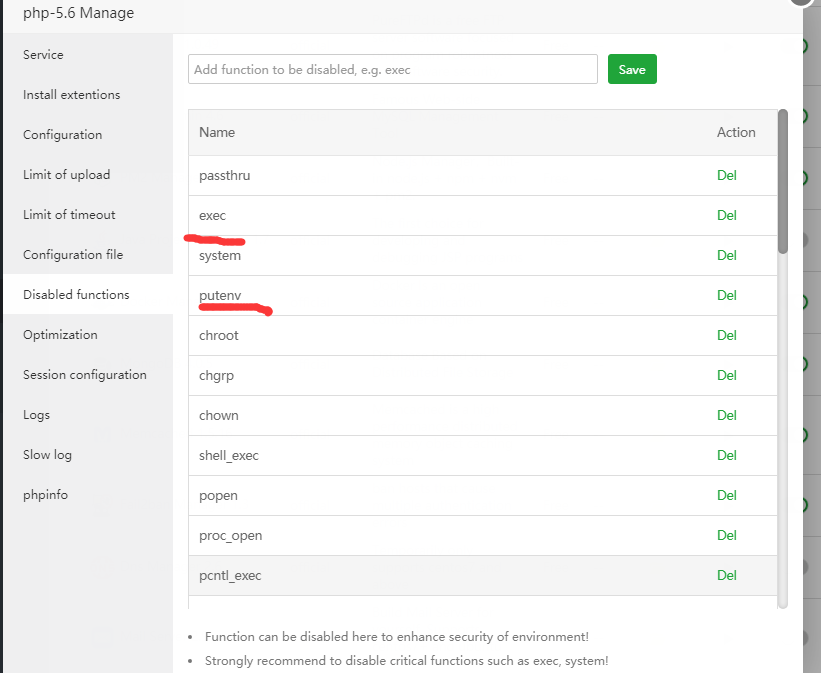Delete the shell_exec entry
The height and width of the screenshot is (673, 821).
pos(726,455)
